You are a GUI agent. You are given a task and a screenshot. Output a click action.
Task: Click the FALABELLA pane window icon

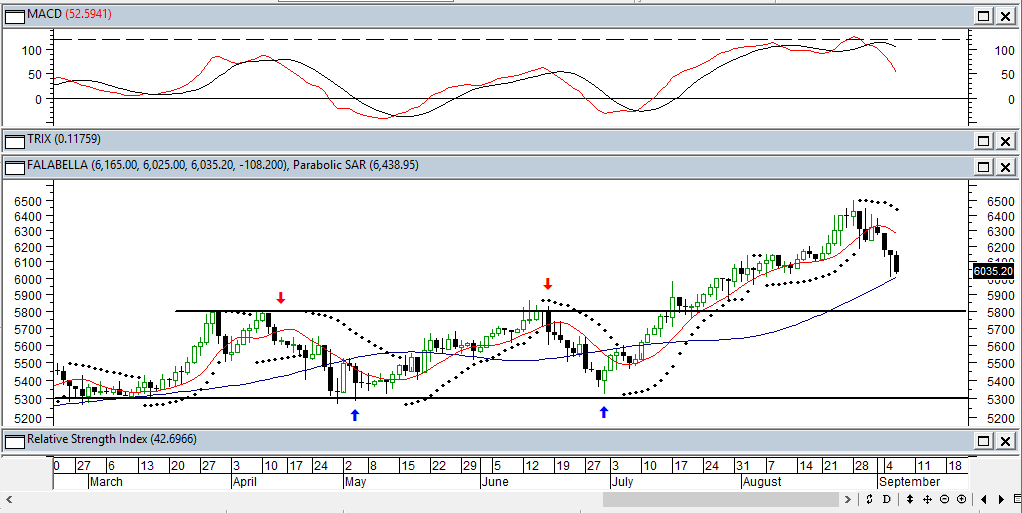[x=14, y=165]
